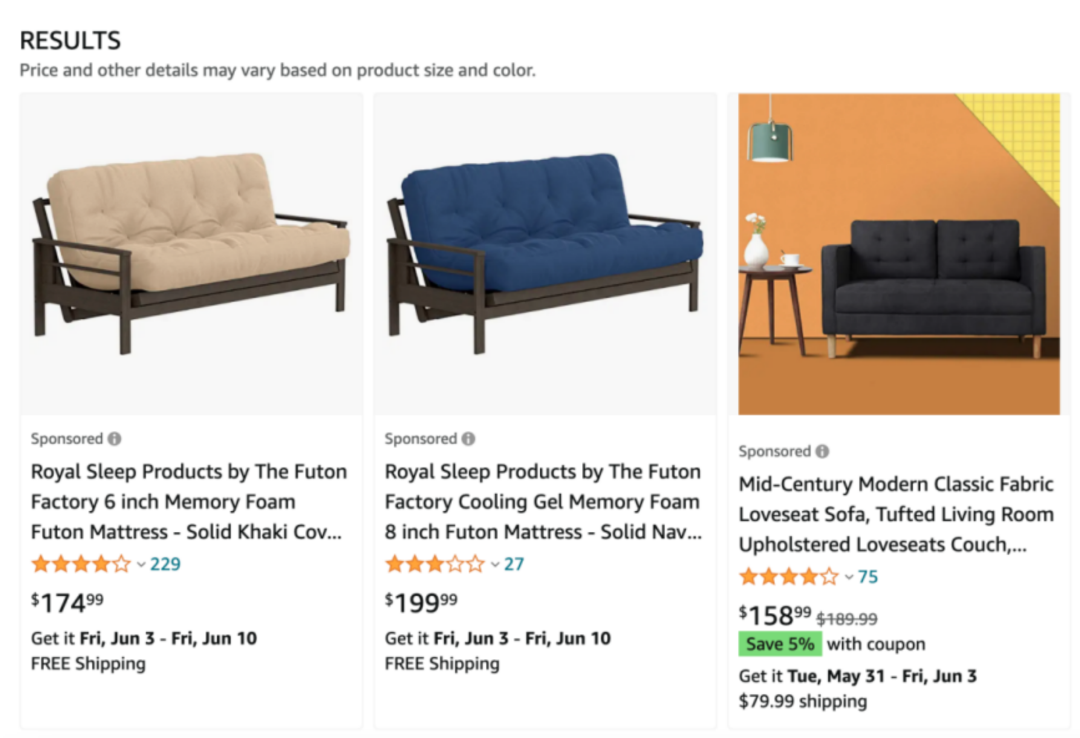Click the Sponsored info icon for the loveseat

822,451
